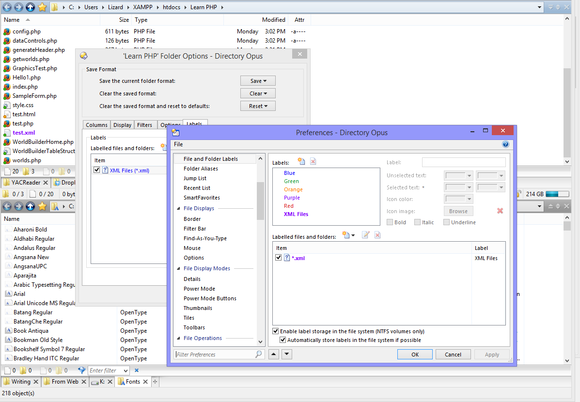Open favorites star in the top pane
This screenshot has height=402, width=580.
[43, 7]
